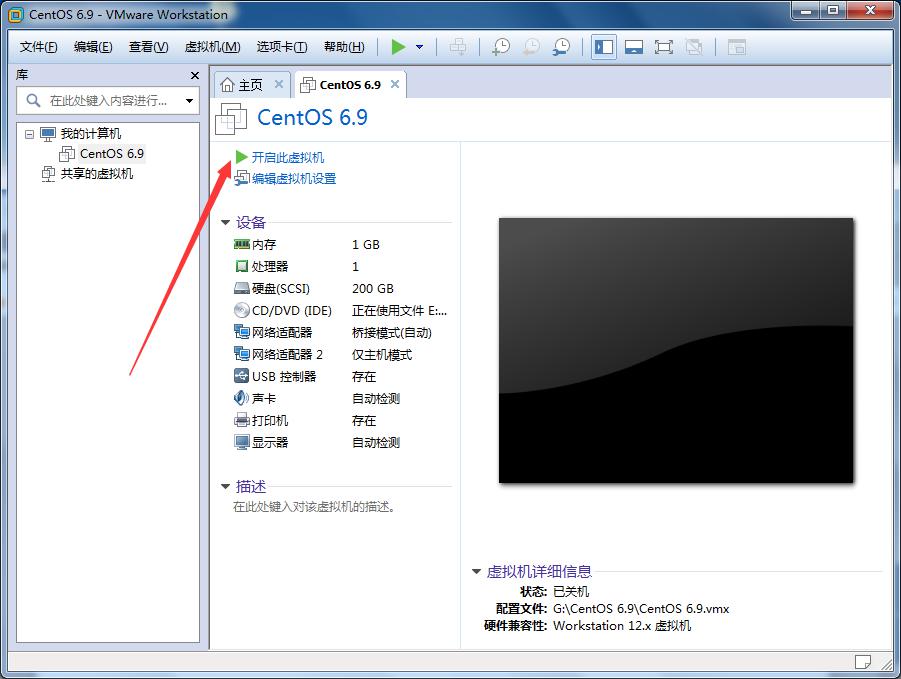Image resolution: width=901 pixels, height=679 pixels.
Task: Click the 声卡 sound card icon
Action: [241, 398]
